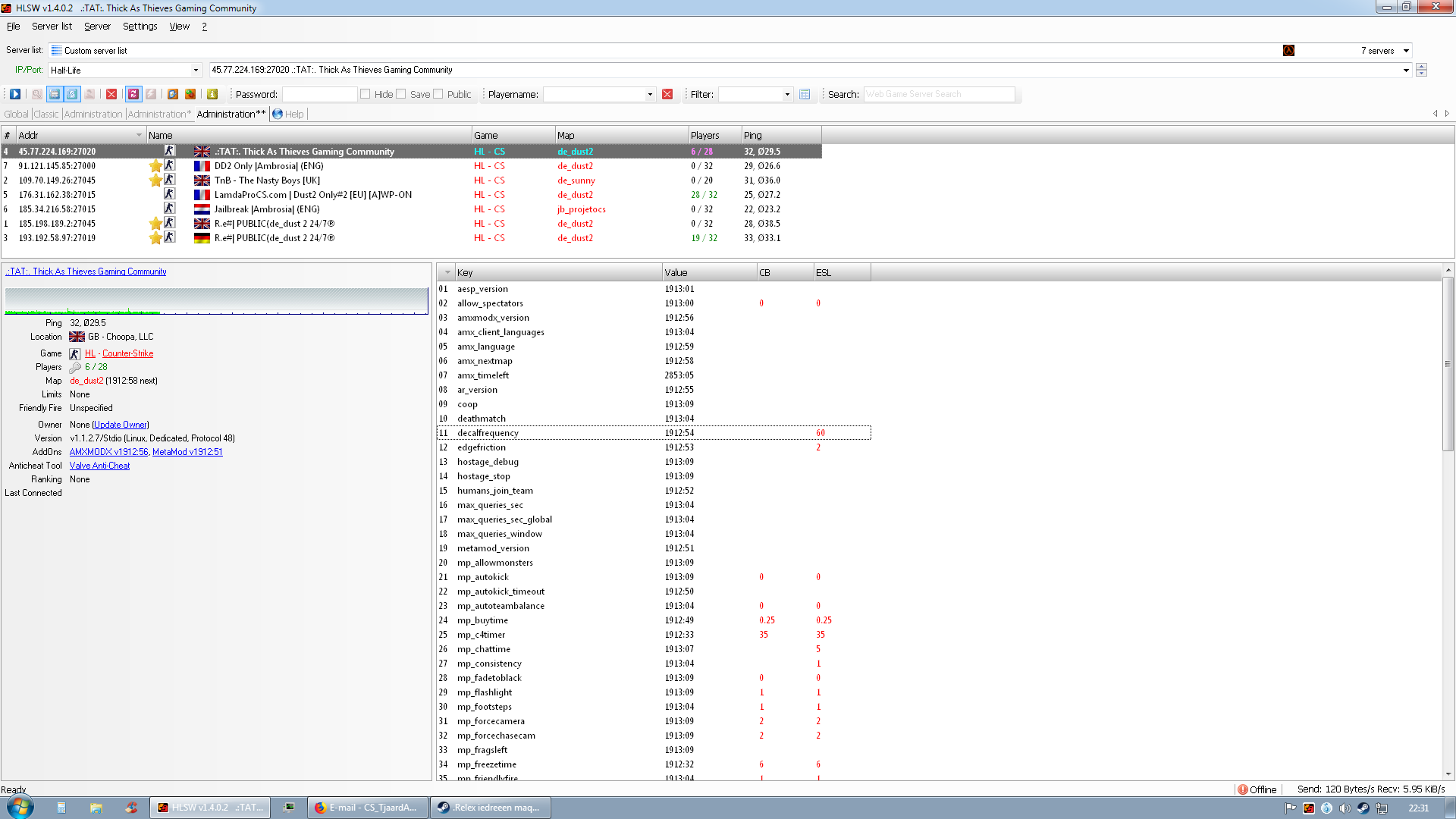Click the Half-Life lambda icon in server list bar
The height and width of the screenshot is (819, 1456).
point(1288,50)
